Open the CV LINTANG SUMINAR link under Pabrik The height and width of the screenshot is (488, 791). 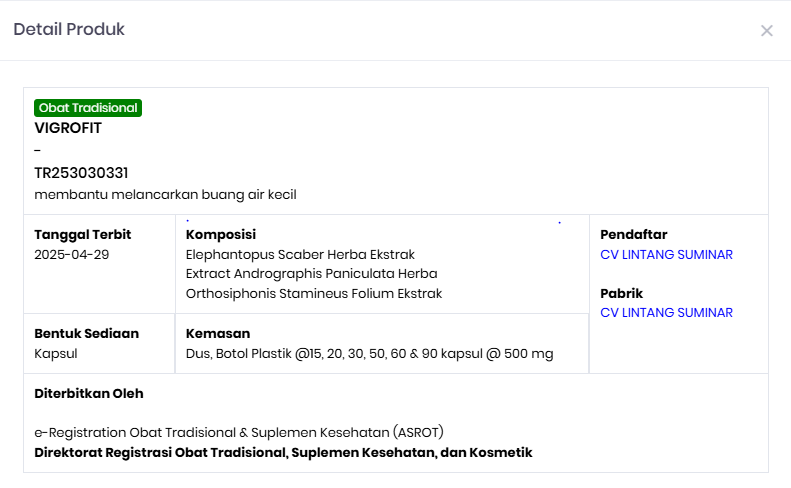point(666,313)
